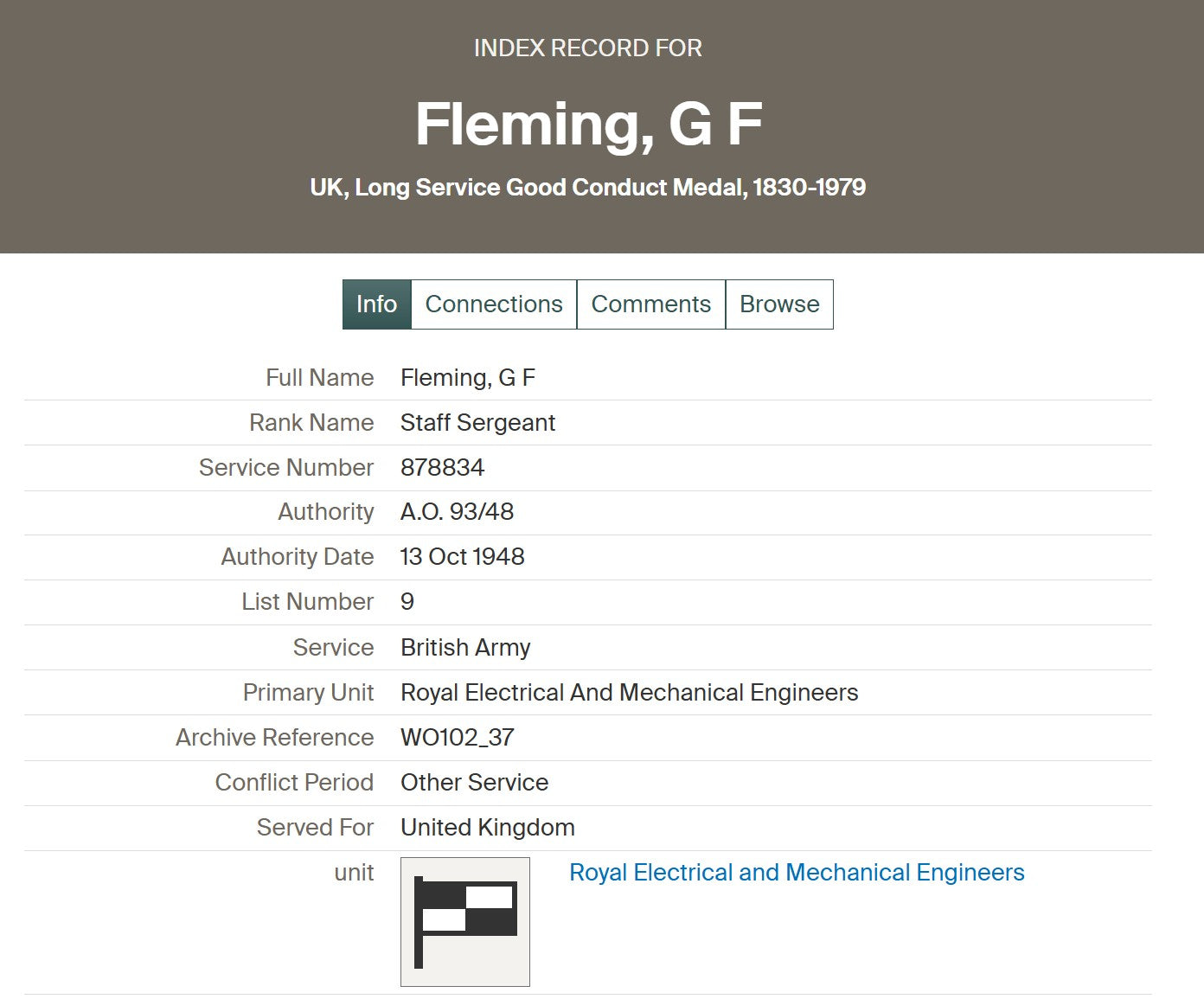Click the Staff Sergeant rank value
1204x999 pixels.
point(477,423)
